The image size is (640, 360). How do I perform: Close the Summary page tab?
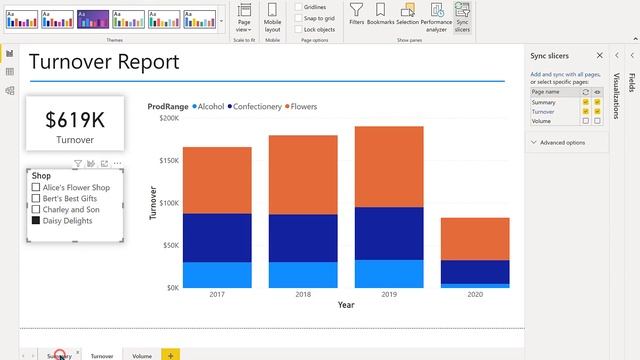pos(77,352)
